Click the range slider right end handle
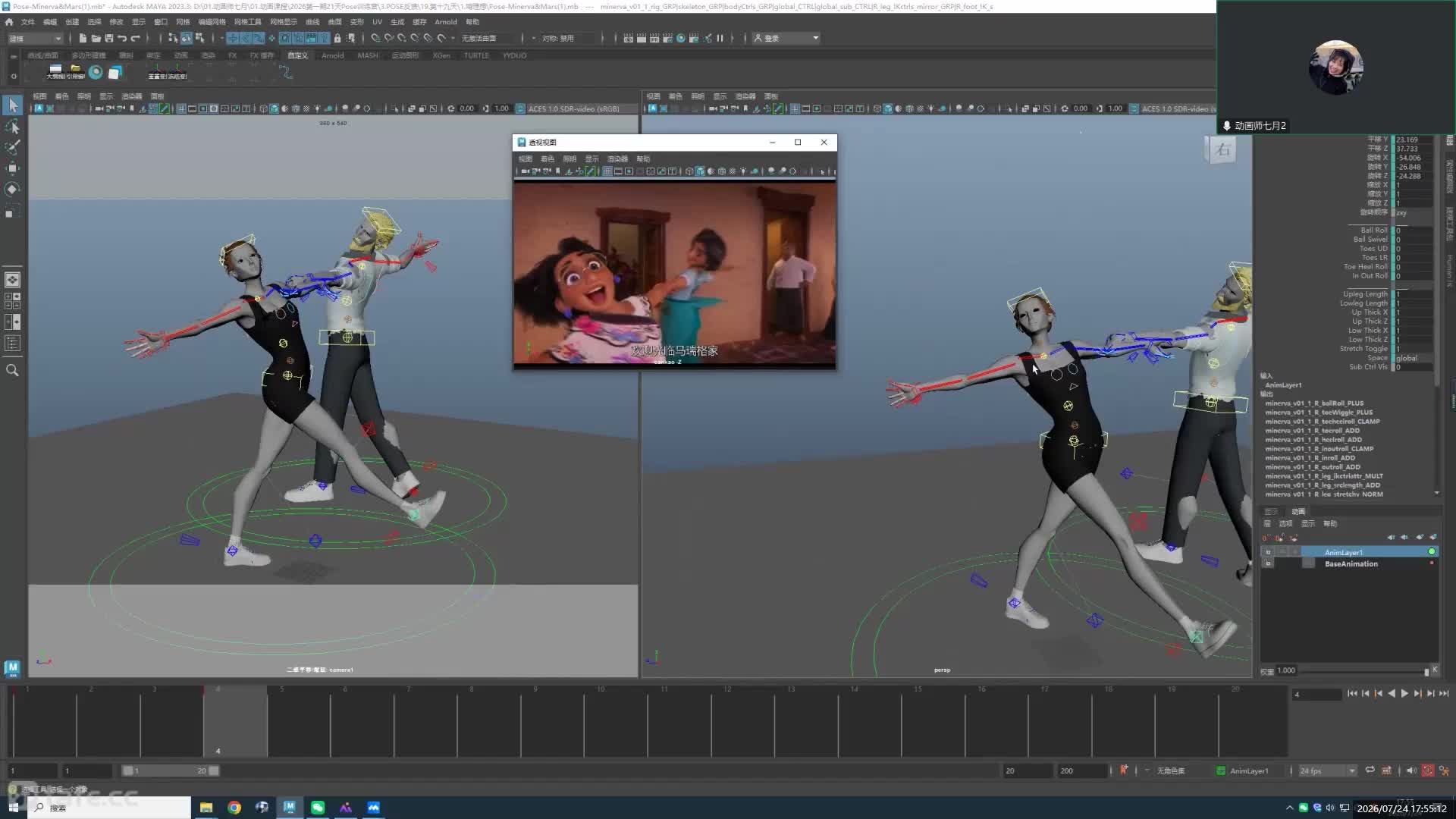The width and height of the screenshot is (1456, 819). pos(214,770)
